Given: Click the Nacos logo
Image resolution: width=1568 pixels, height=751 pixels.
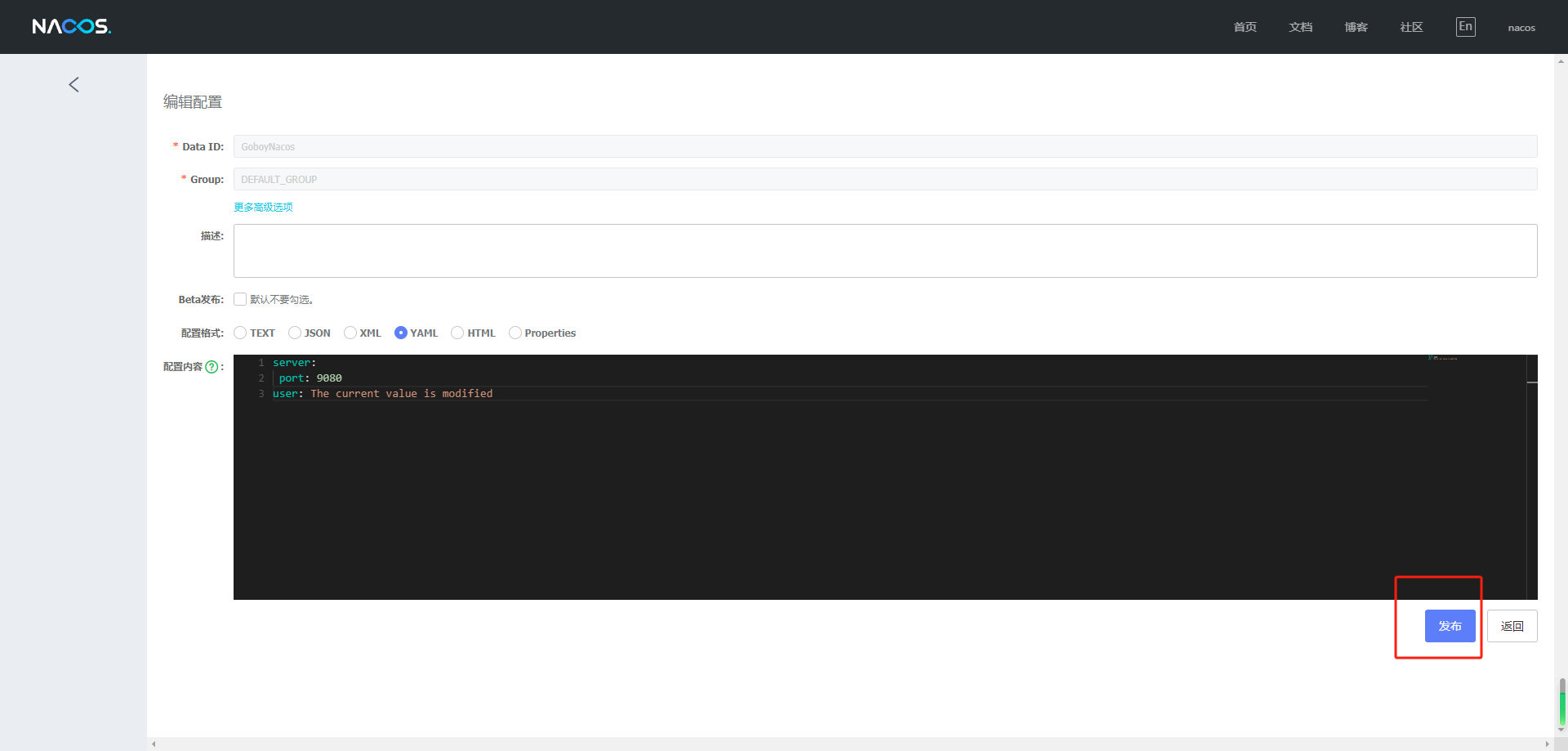Looking at the screenshot, I should pos(71,27).
